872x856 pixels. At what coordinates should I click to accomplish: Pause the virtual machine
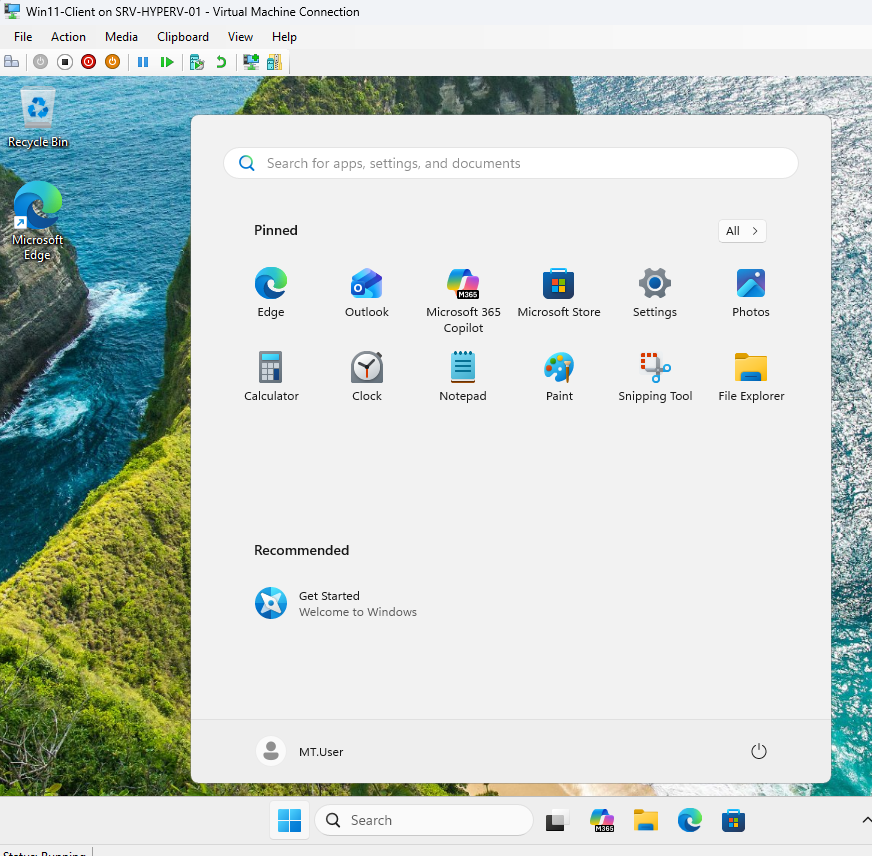coord(143,62)
